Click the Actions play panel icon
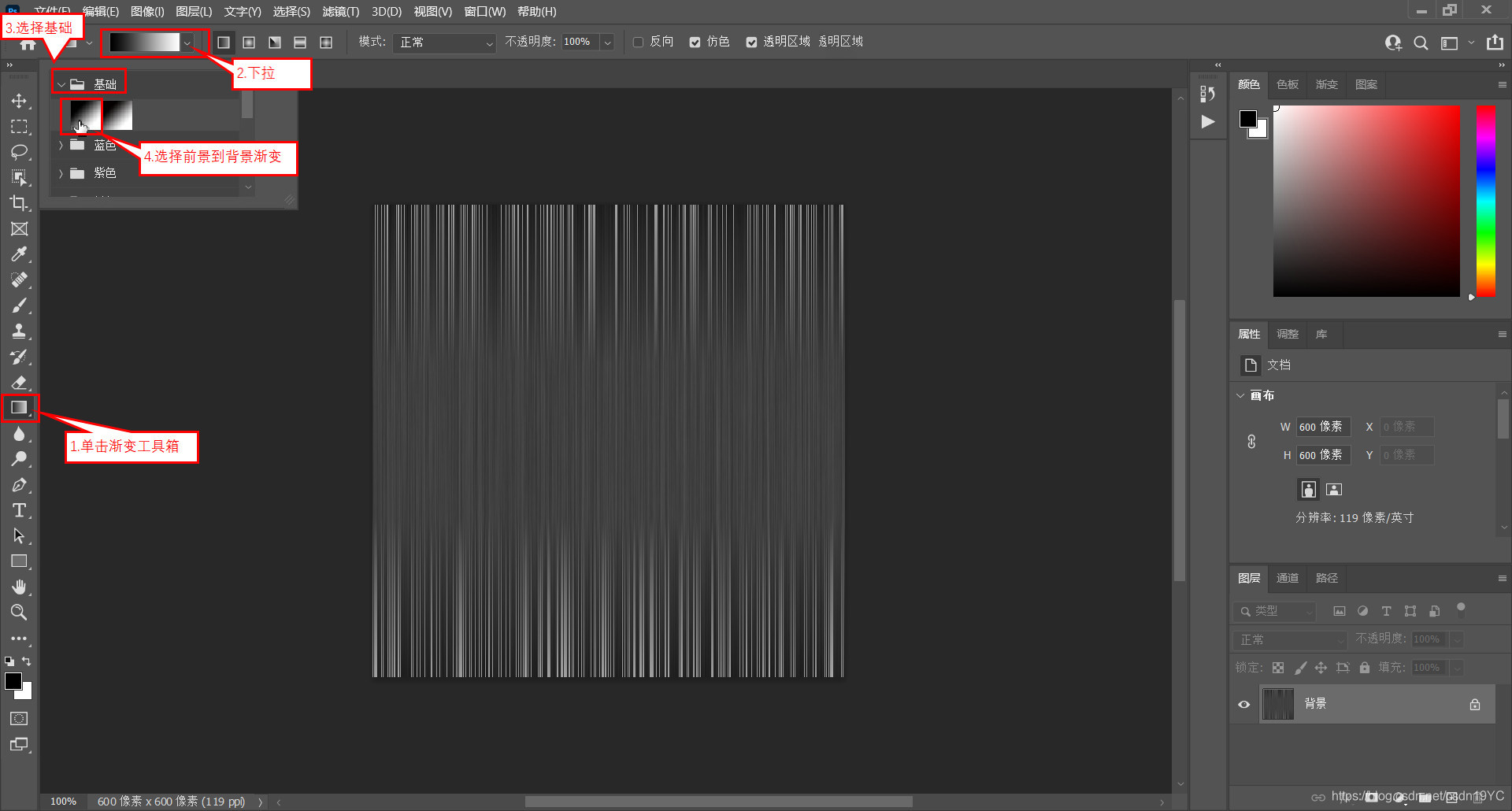 [1207, 122]
